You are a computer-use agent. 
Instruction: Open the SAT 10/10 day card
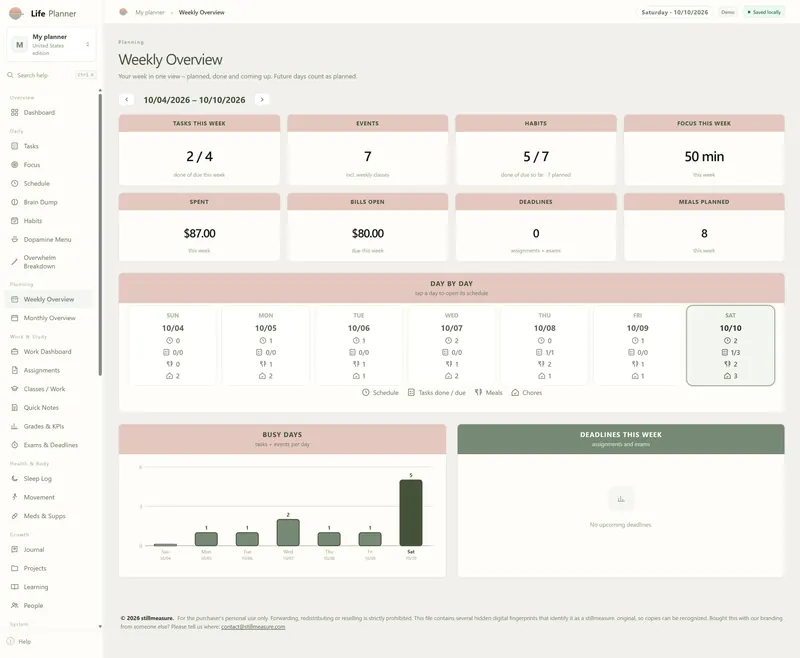(731, 346)
